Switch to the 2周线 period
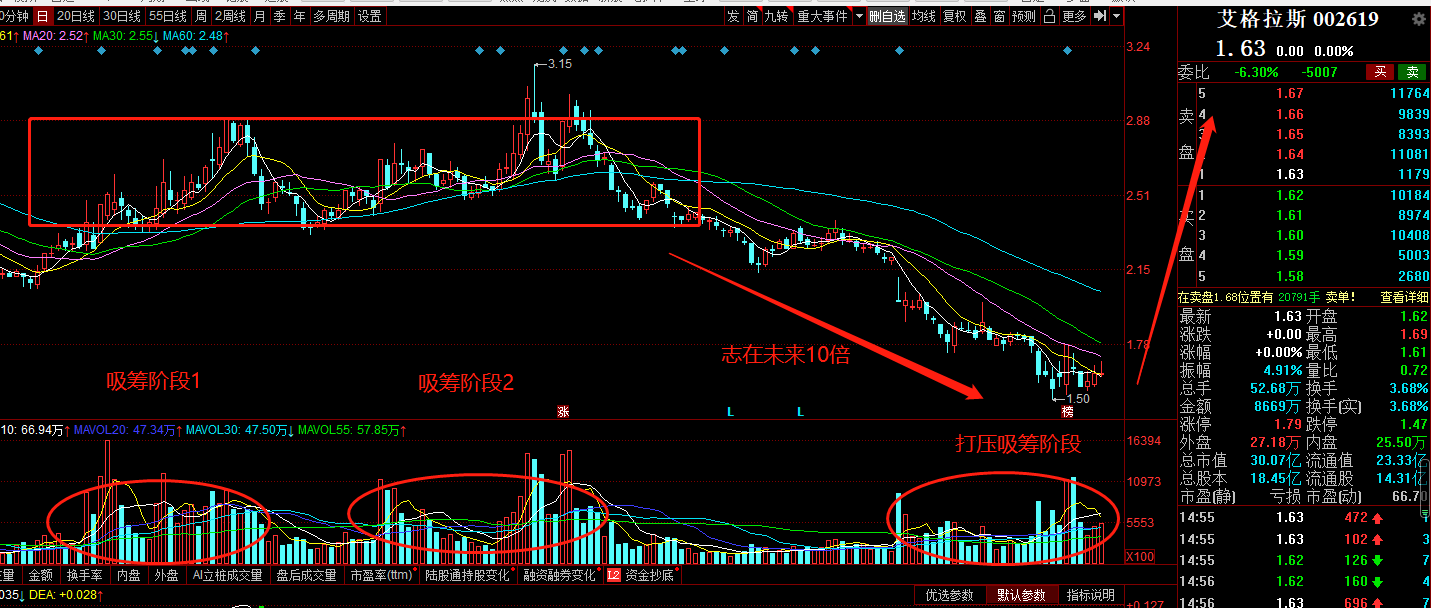The image size is (1431, 608). [230, 16]
